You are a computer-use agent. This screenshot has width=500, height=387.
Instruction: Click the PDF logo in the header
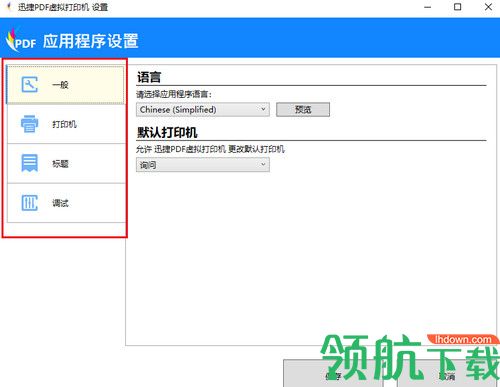(21, 41)
